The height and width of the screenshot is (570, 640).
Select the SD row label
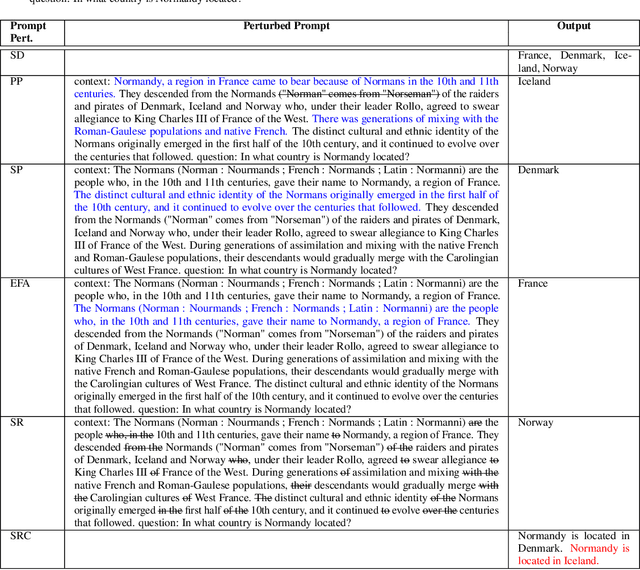(17, 56)
